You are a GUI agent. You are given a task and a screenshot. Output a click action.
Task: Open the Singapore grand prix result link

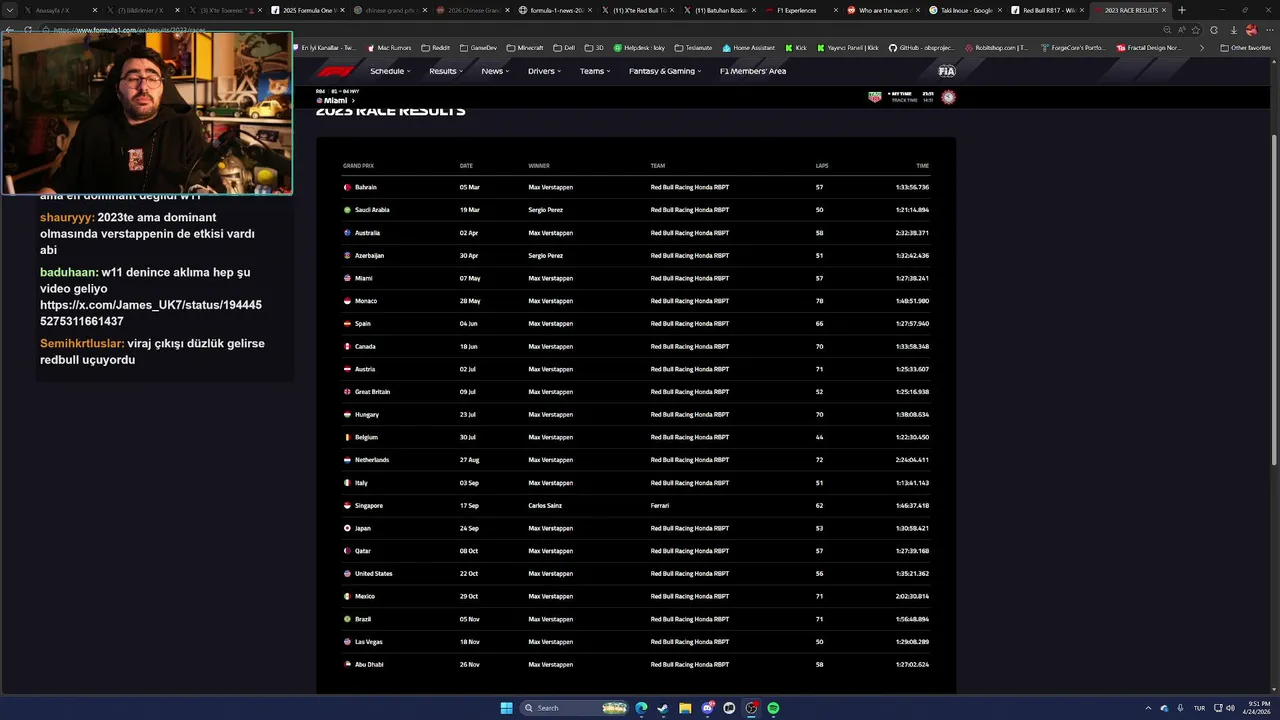tap(369, 505)
